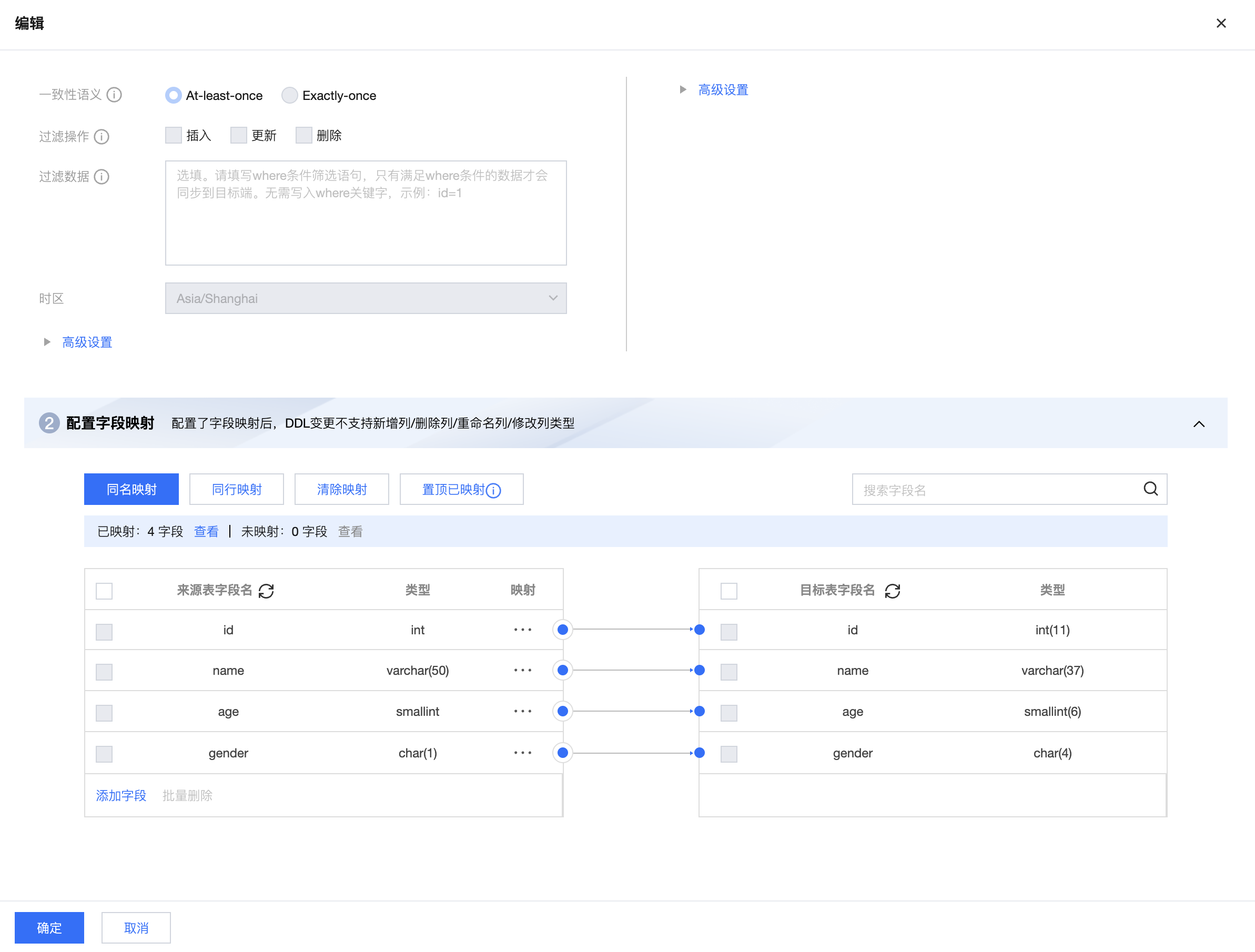Click the source mapping dot for gender
The width and height of the screenshot is (1255, 952).
coord(562,753)
